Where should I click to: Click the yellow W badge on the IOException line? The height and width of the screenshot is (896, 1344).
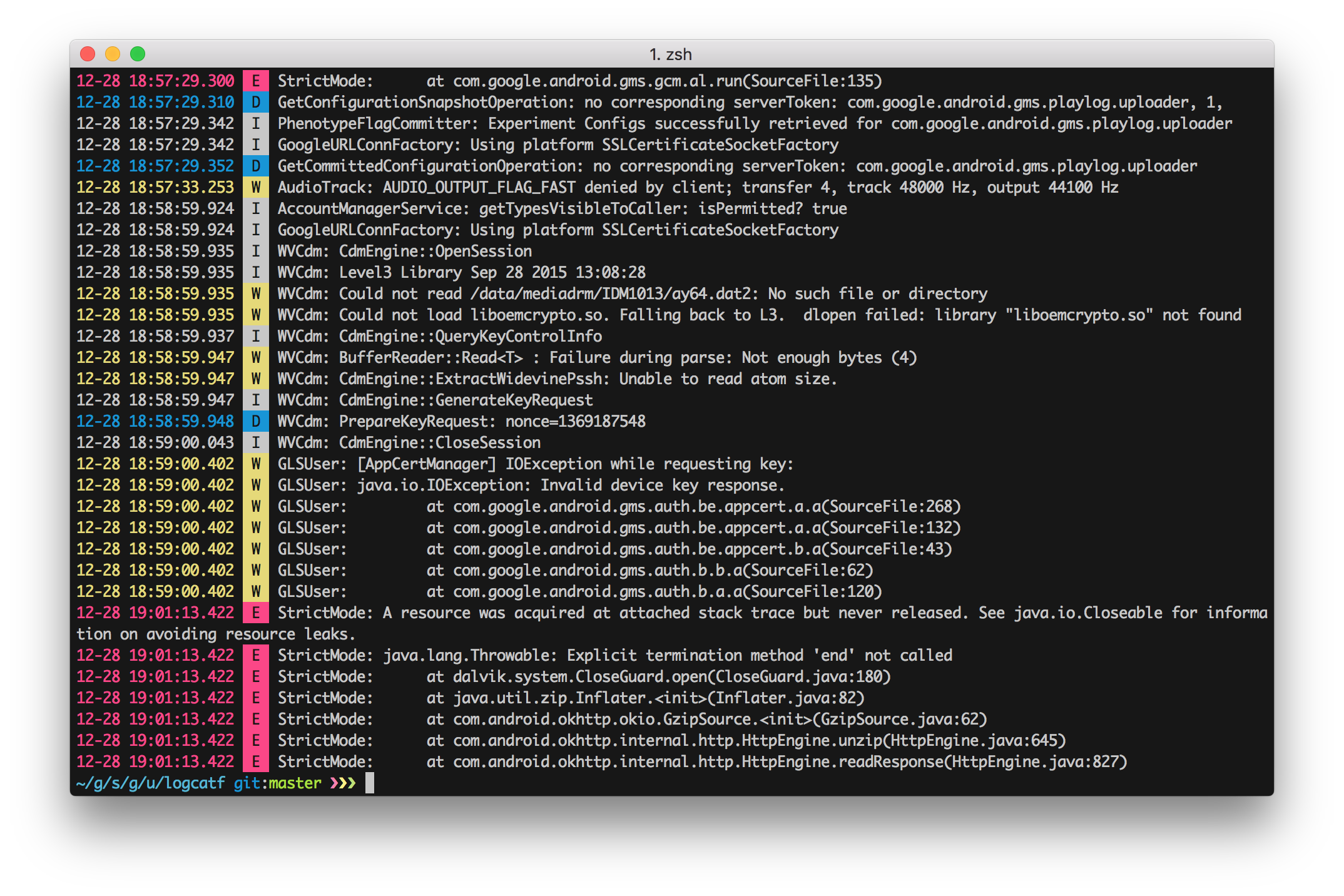click(x=256, y=485)
